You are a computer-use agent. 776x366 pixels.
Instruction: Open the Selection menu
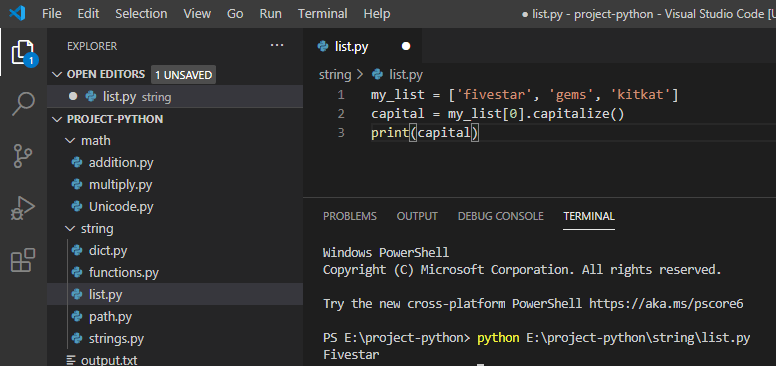coord(142,13)
